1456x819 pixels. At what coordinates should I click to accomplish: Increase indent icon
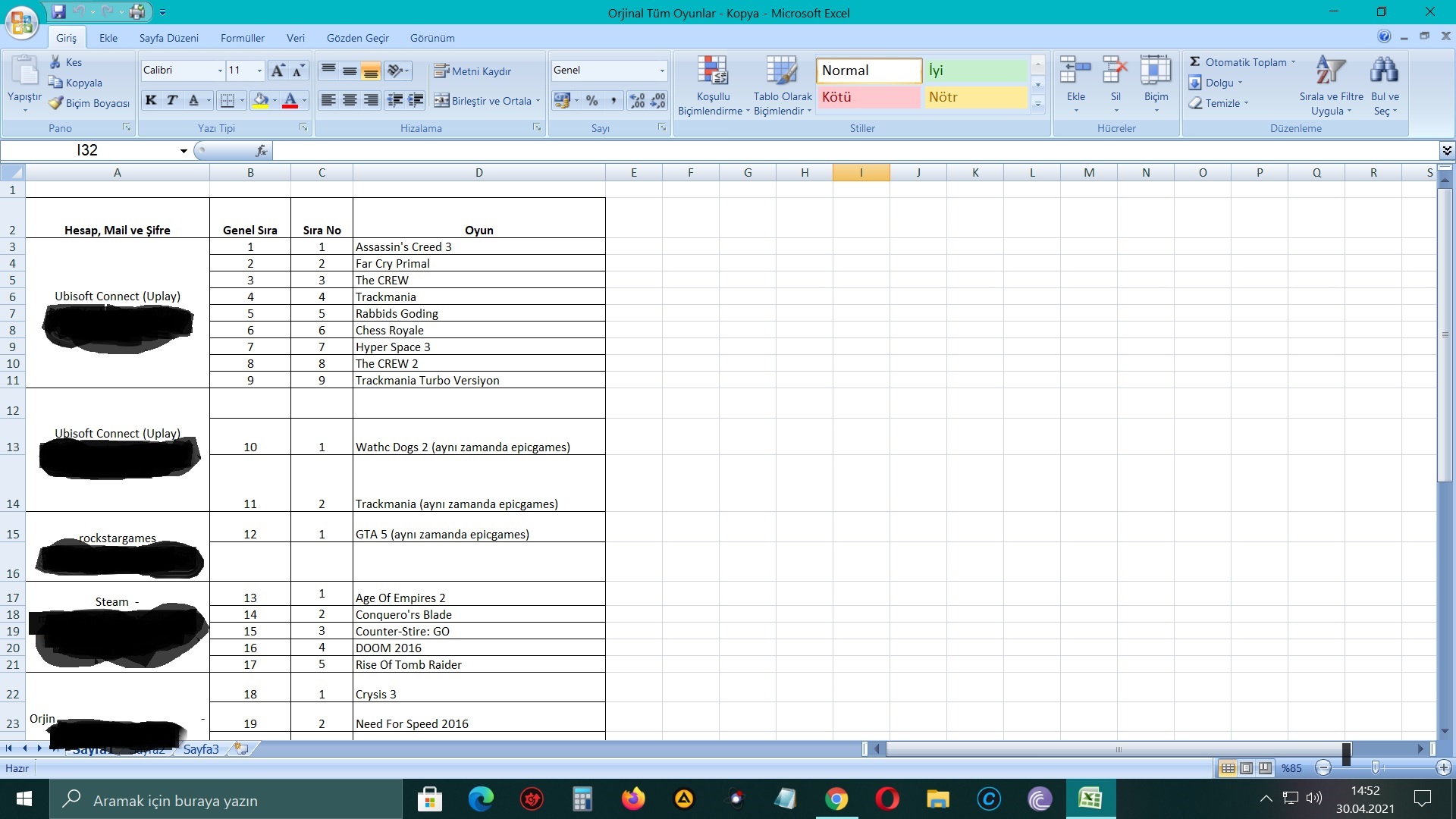(416, 100)
